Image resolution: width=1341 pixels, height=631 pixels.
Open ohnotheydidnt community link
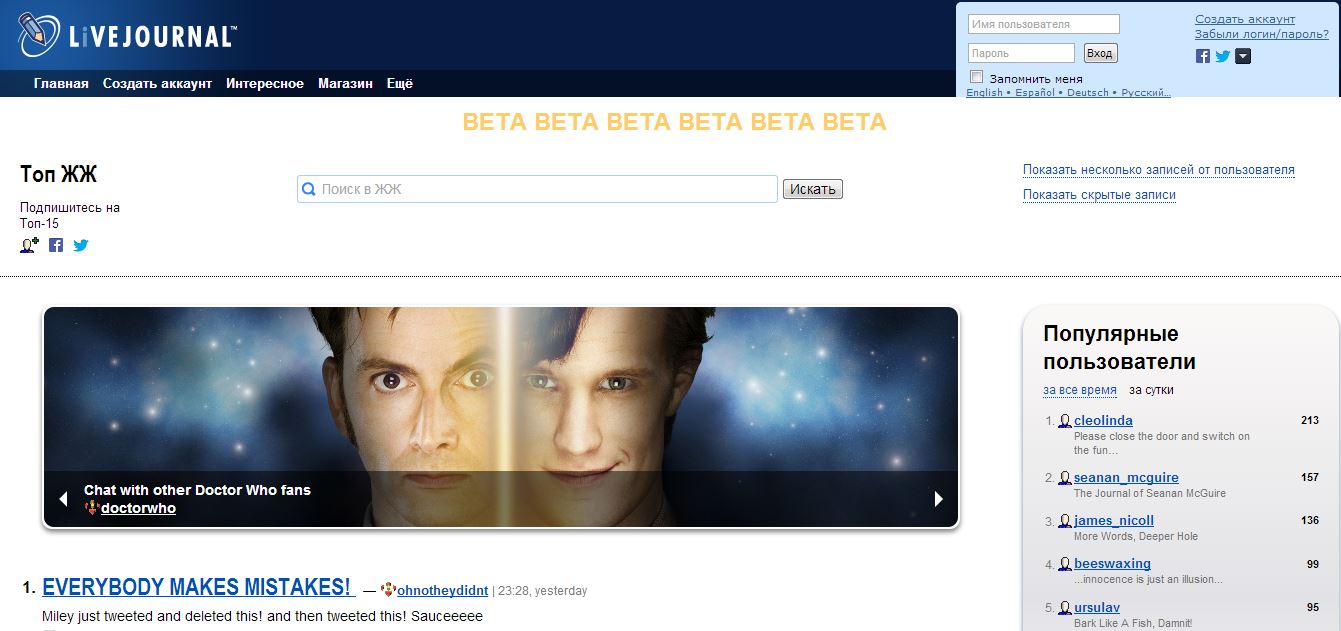[x=442, y=591]
